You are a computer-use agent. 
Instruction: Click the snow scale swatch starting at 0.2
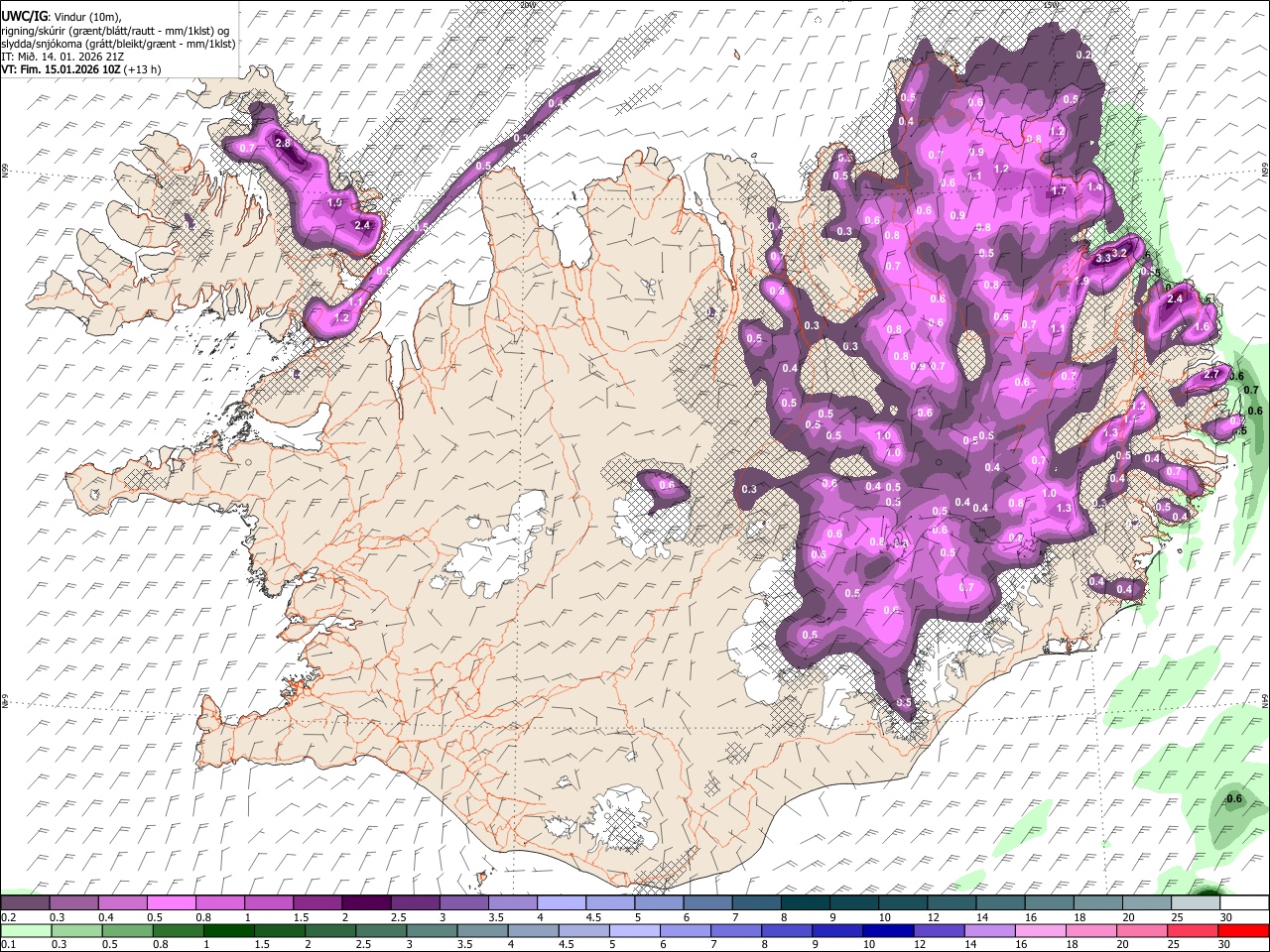25,902
